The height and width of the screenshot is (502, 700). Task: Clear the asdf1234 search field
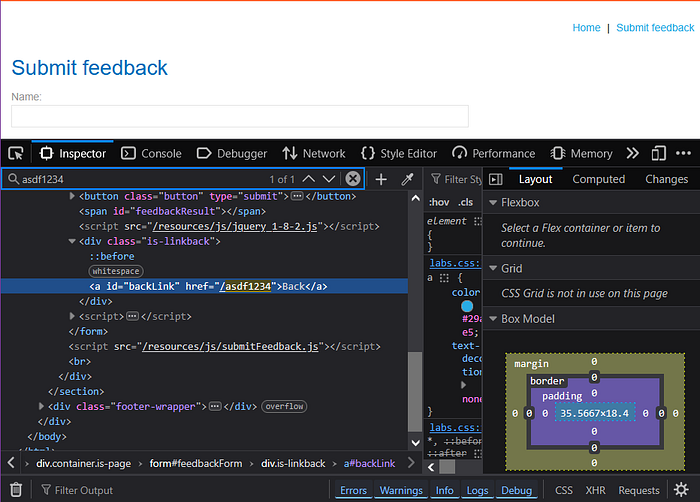(353, 179)
